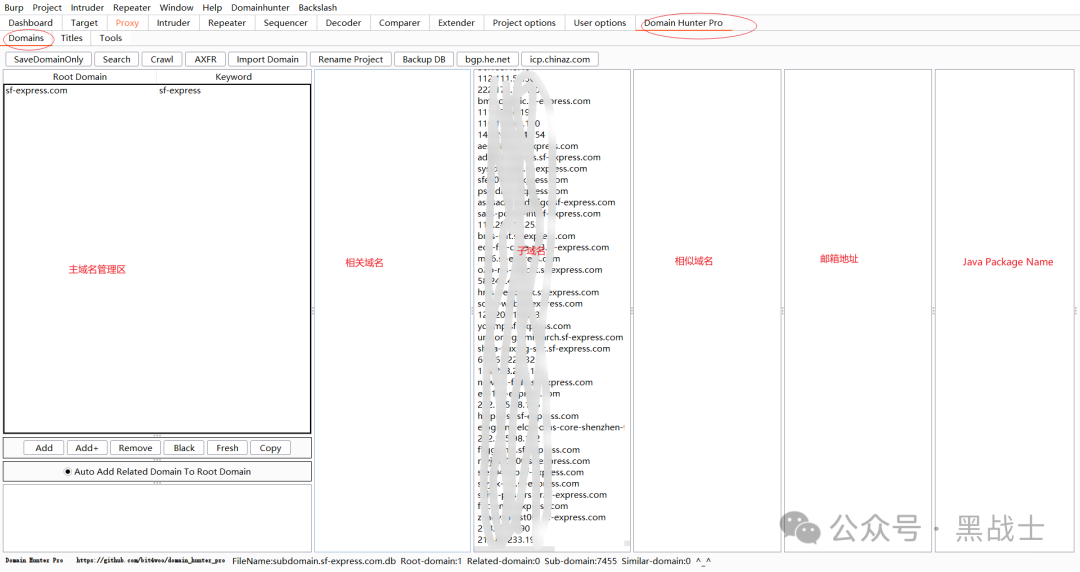Open the Domainhunter menu
The image size is (1080, 572).
click(260, 8)
